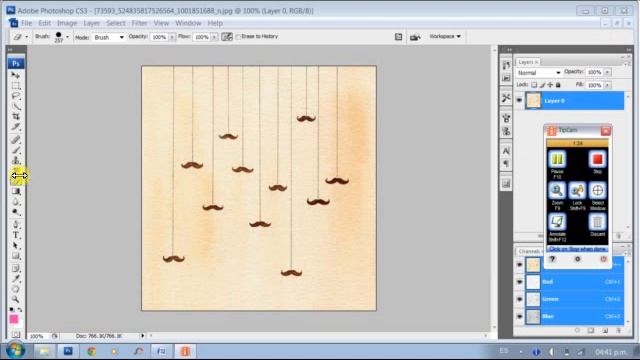Select the Pen tool

16,224
